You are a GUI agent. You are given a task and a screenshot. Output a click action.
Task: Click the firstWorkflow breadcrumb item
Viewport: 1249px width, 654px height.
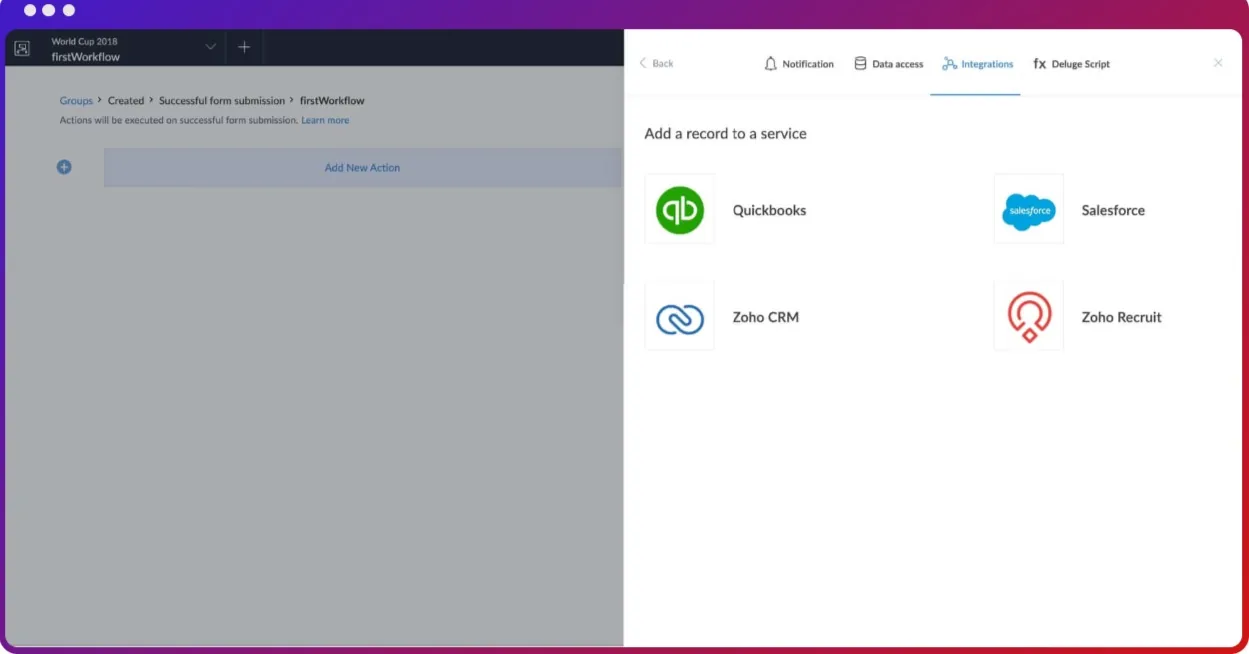pyautogui.click(x=332, y=101)
